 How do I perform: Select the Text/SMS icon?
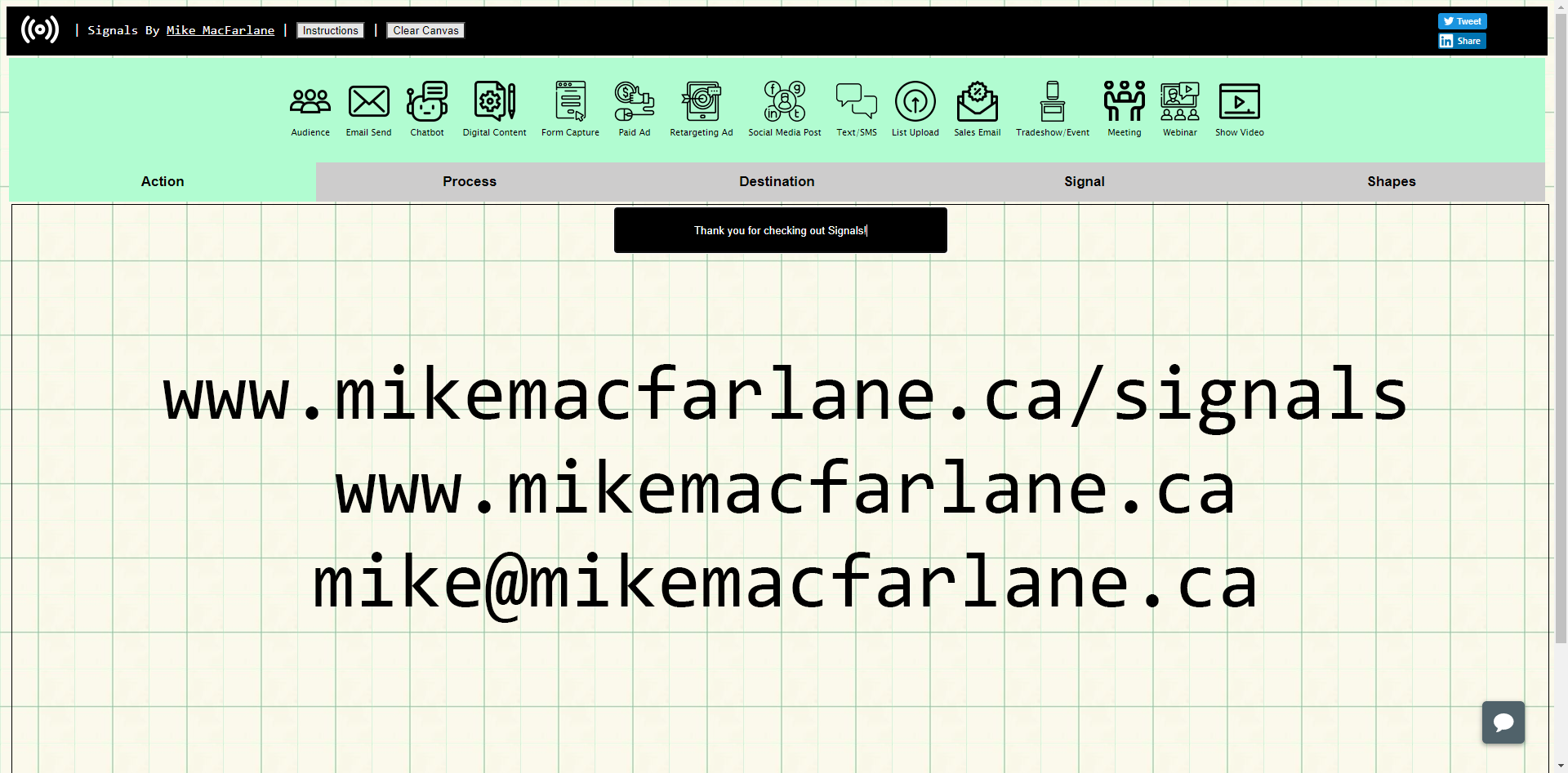pyautogui.click(x=857, y=101)
